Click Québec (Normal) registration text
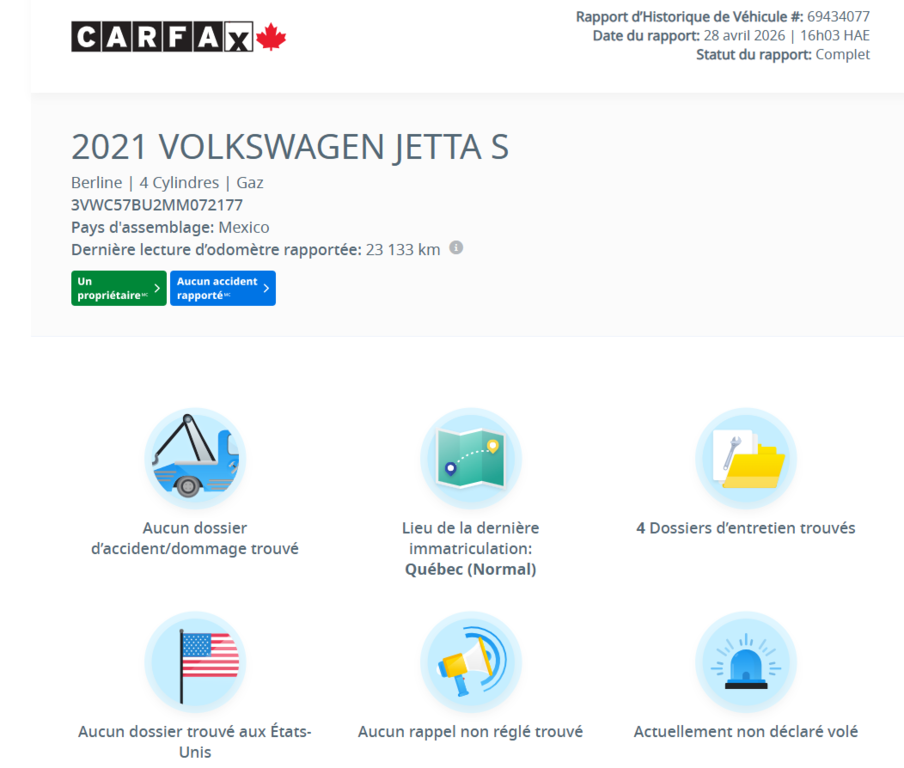This screenshot has height=768, width=904. (470, 570)
